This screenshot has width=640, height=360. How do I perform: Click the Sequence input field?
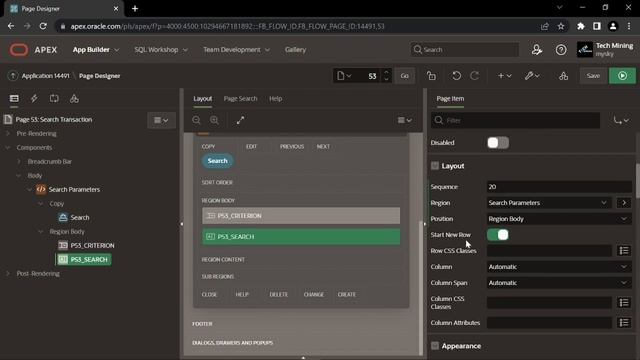click(x=559, y=187)
